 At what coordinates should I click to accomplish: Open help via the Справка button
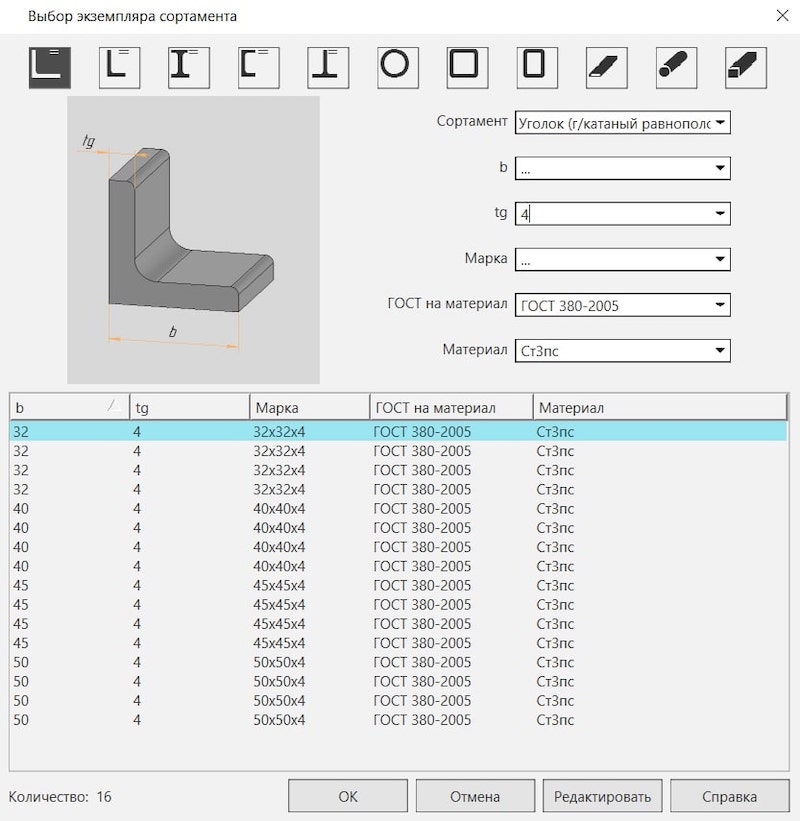pos(730,796)
